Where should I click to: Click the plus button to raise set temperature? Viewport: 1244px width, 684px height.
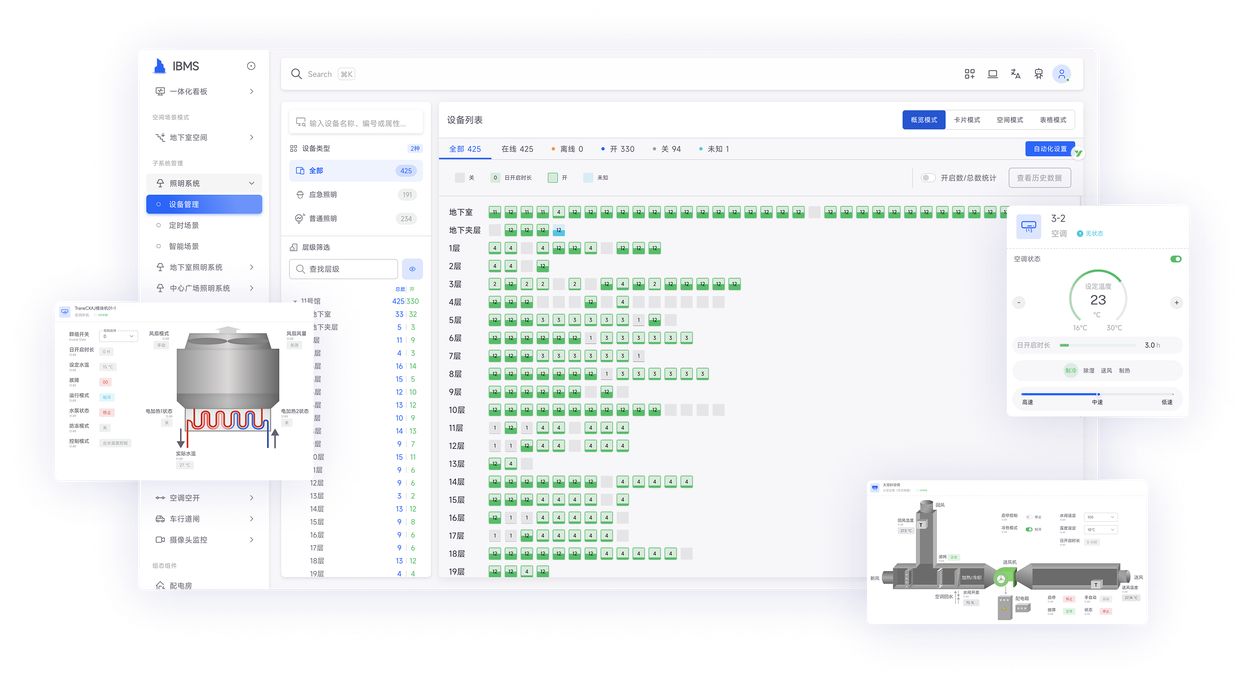(1176, 302)
